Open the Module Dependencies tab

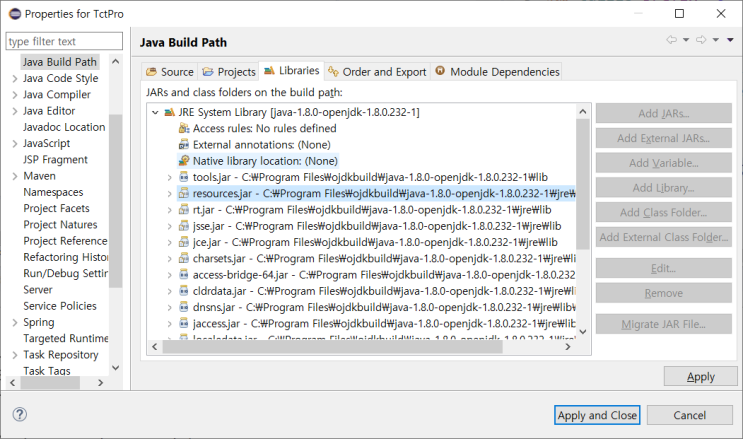coord(497,72)
